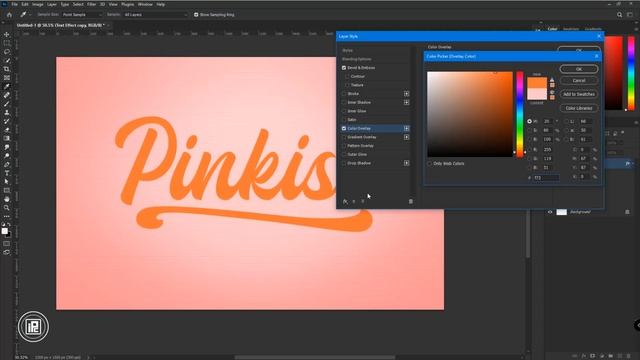Open the Image menu
The width and height of the screenshot is (640, 360).
click(38, 4)
